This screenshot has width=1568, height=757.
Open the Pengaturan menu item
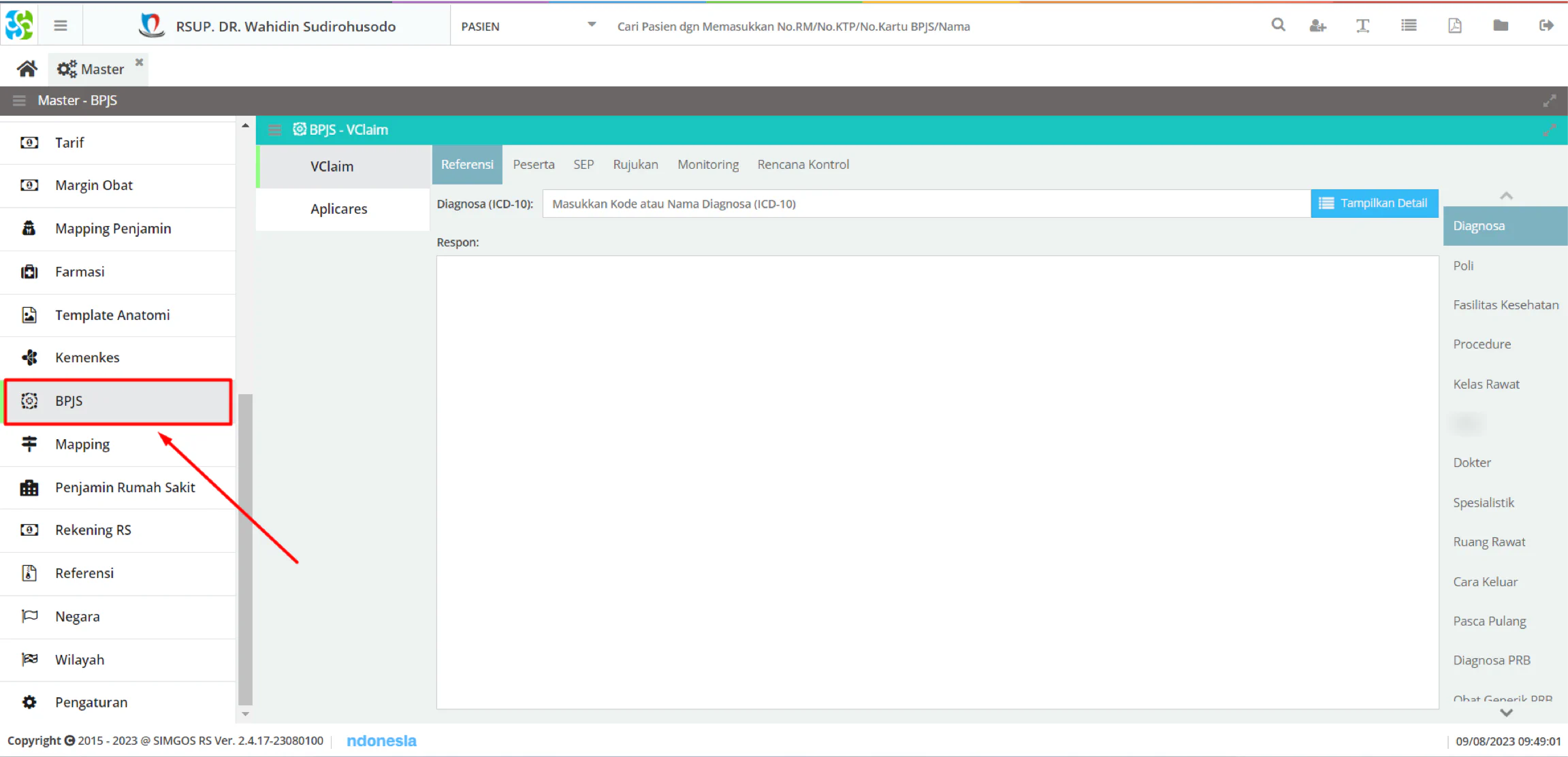click(118, 703)
